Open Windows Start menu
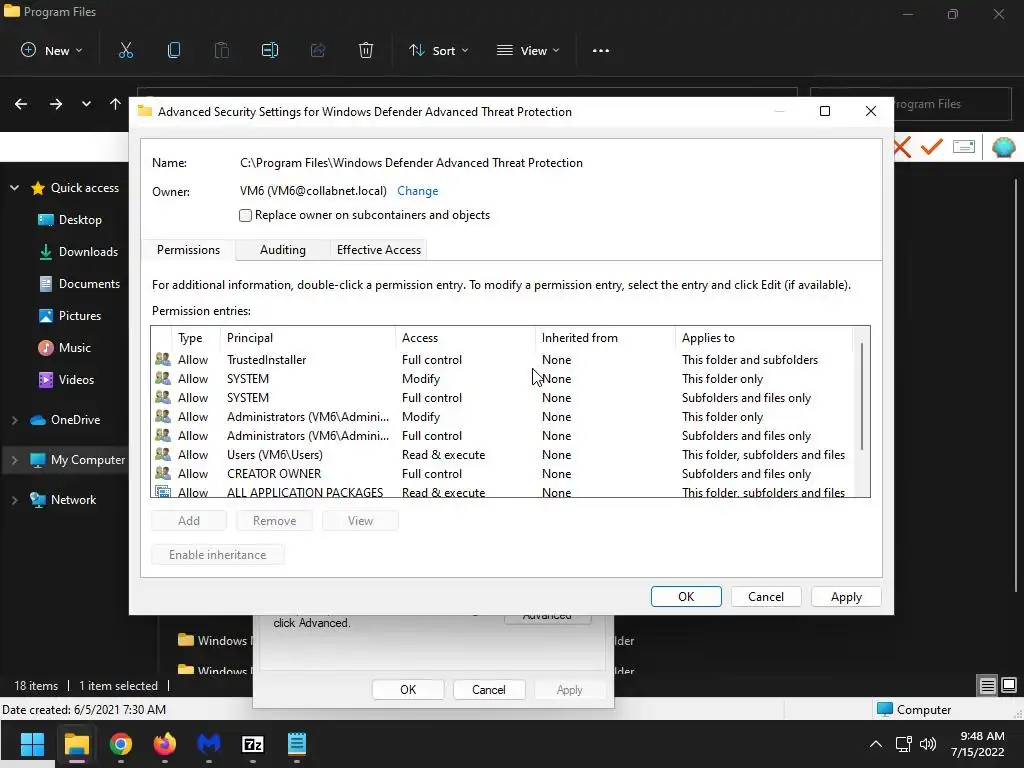1024x768 pixels. point(32,744)
